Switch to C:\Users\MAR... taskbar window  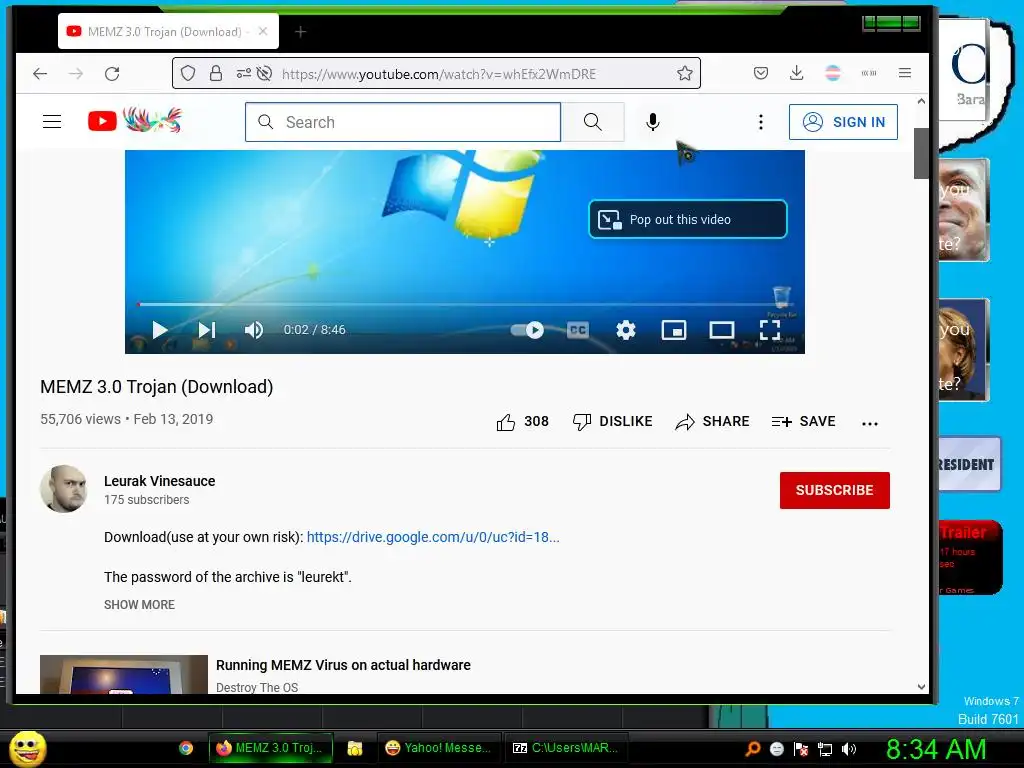pos(566,748)
